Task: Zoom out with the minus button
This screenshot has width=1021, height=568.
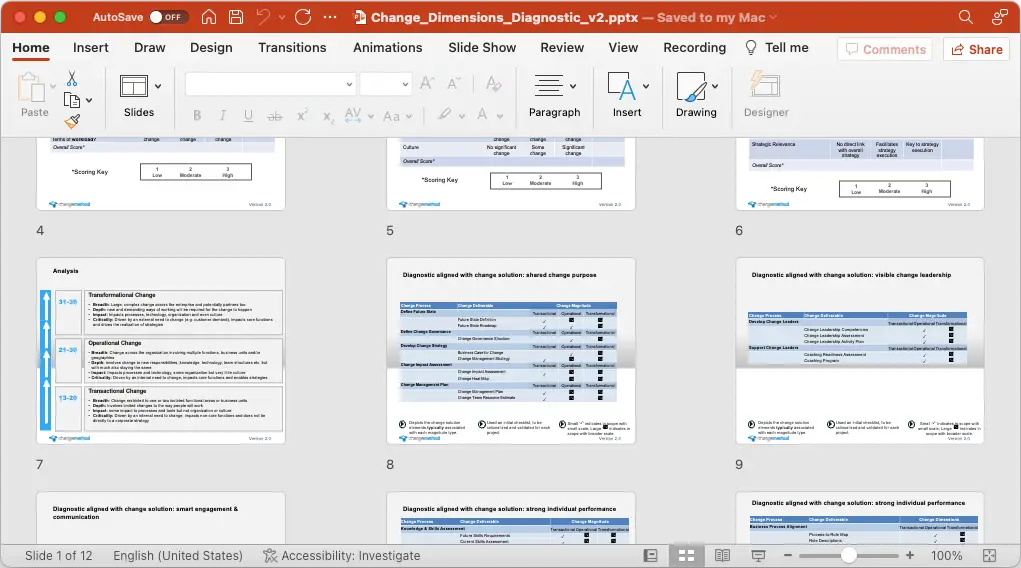Action: click(x=788, y=556)
